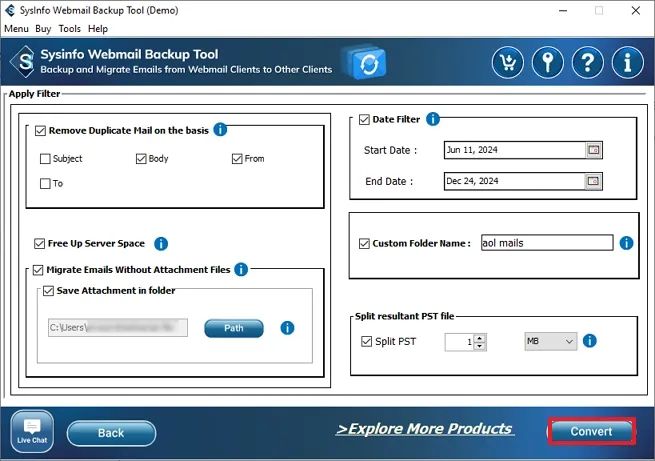The height and width of the screenshot is (461, 655).
Task: Click the blue sync folder icon
Action: [365, 63]
